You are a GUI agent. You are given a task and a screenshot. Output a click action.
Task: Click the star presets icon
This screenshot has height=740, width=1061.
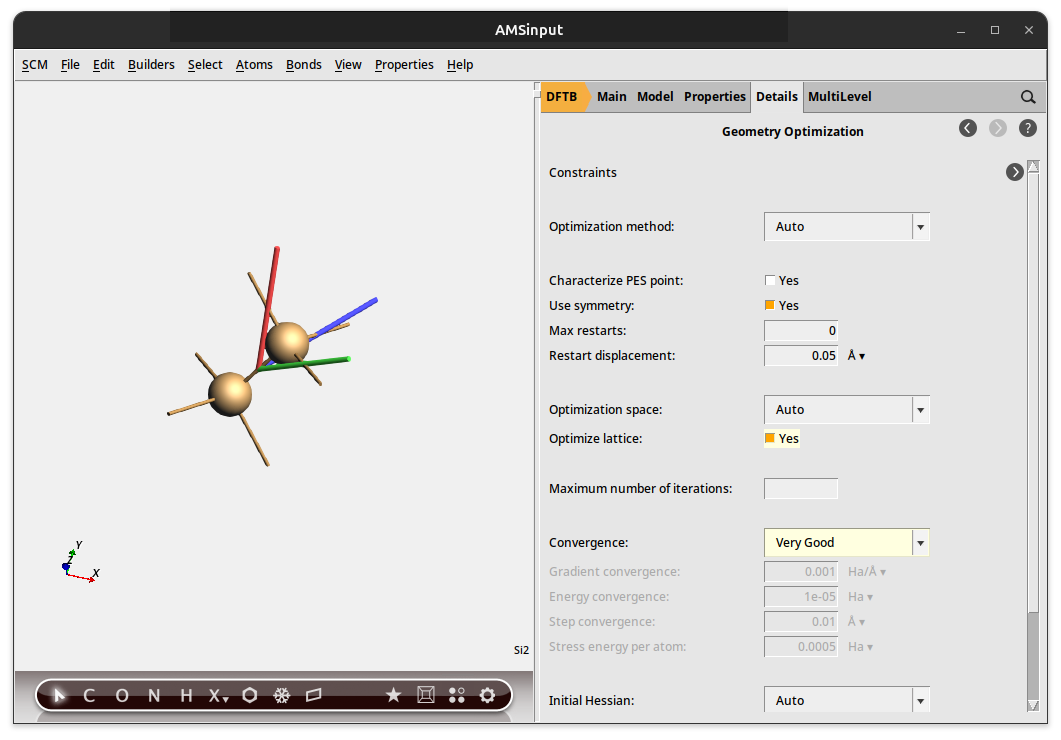click(x=393, y=695)
